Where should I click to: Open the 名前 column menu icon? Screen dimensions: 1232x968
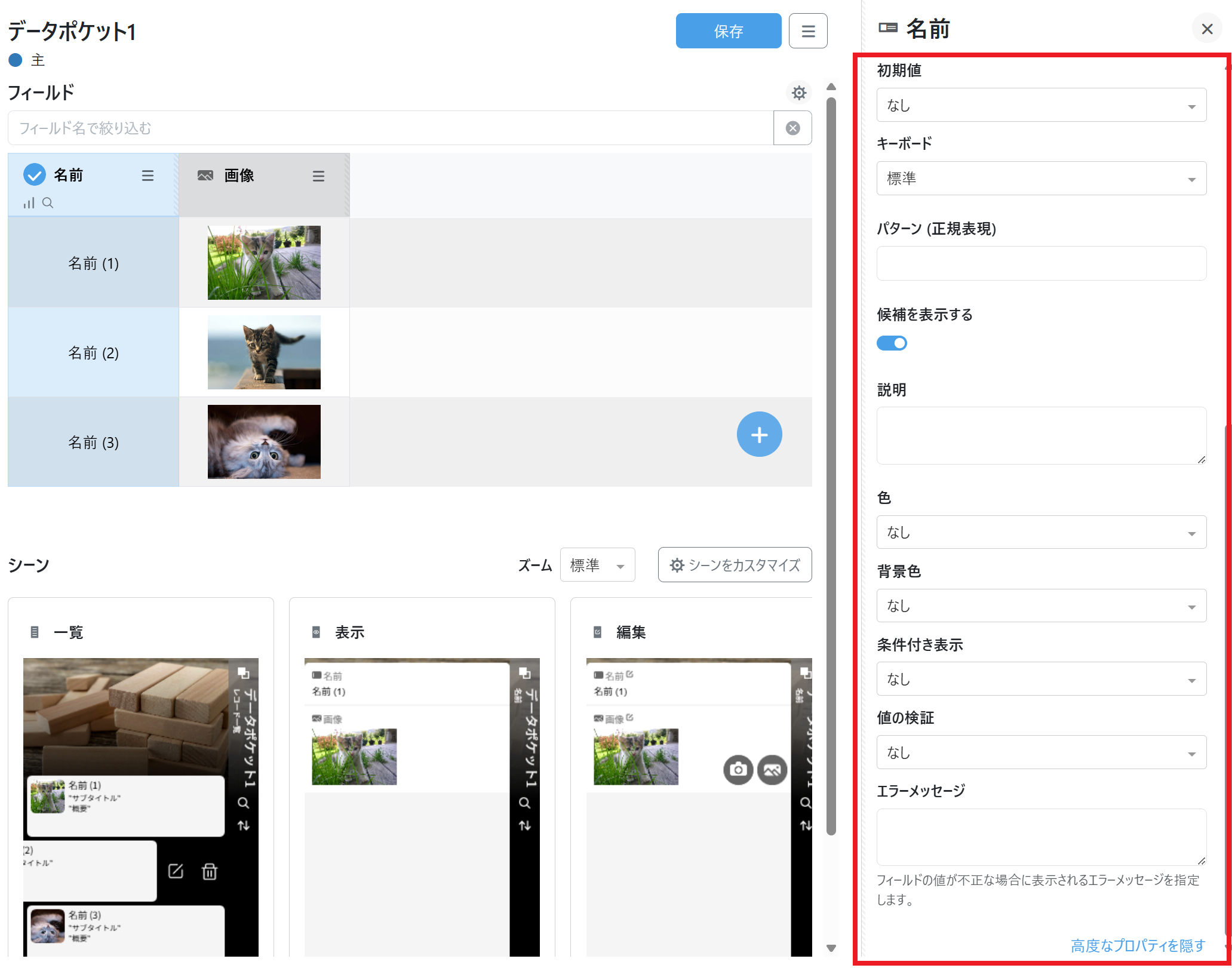tap(148, 176)
